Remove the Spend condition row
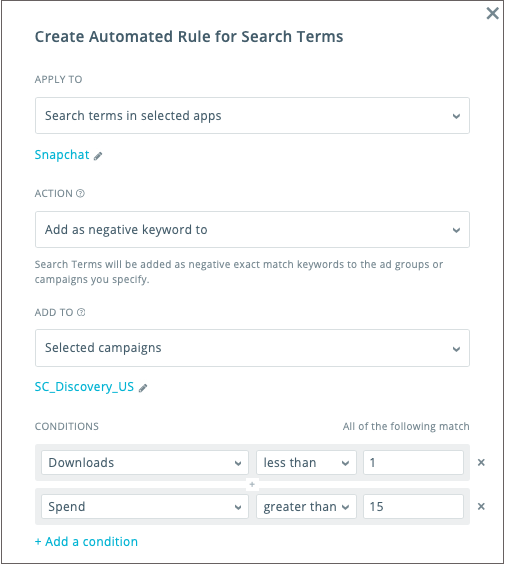 pos(481,506)
